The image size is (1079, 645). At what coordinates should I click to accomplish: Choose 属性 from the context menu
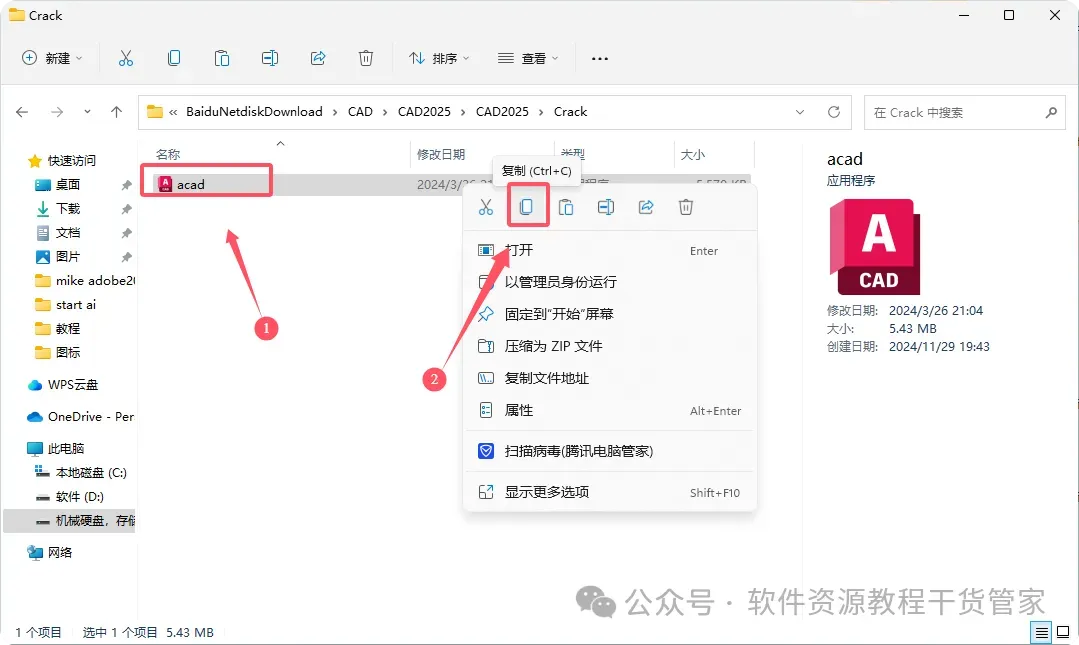pos(610,410)
